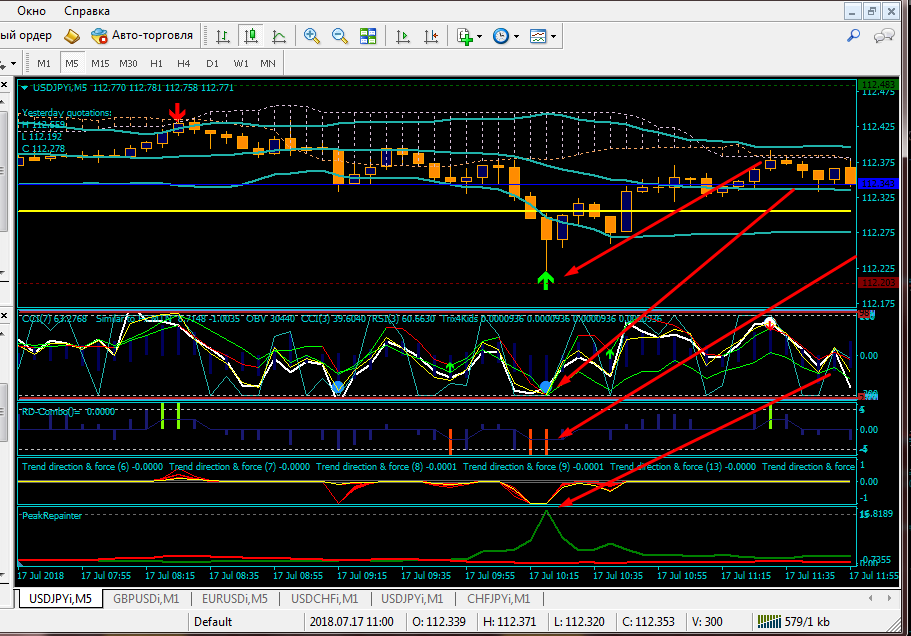Toggle the Авто-торговля auto-trading button
This screenshot has height=636, width=911.
click(x=141, y=35)
